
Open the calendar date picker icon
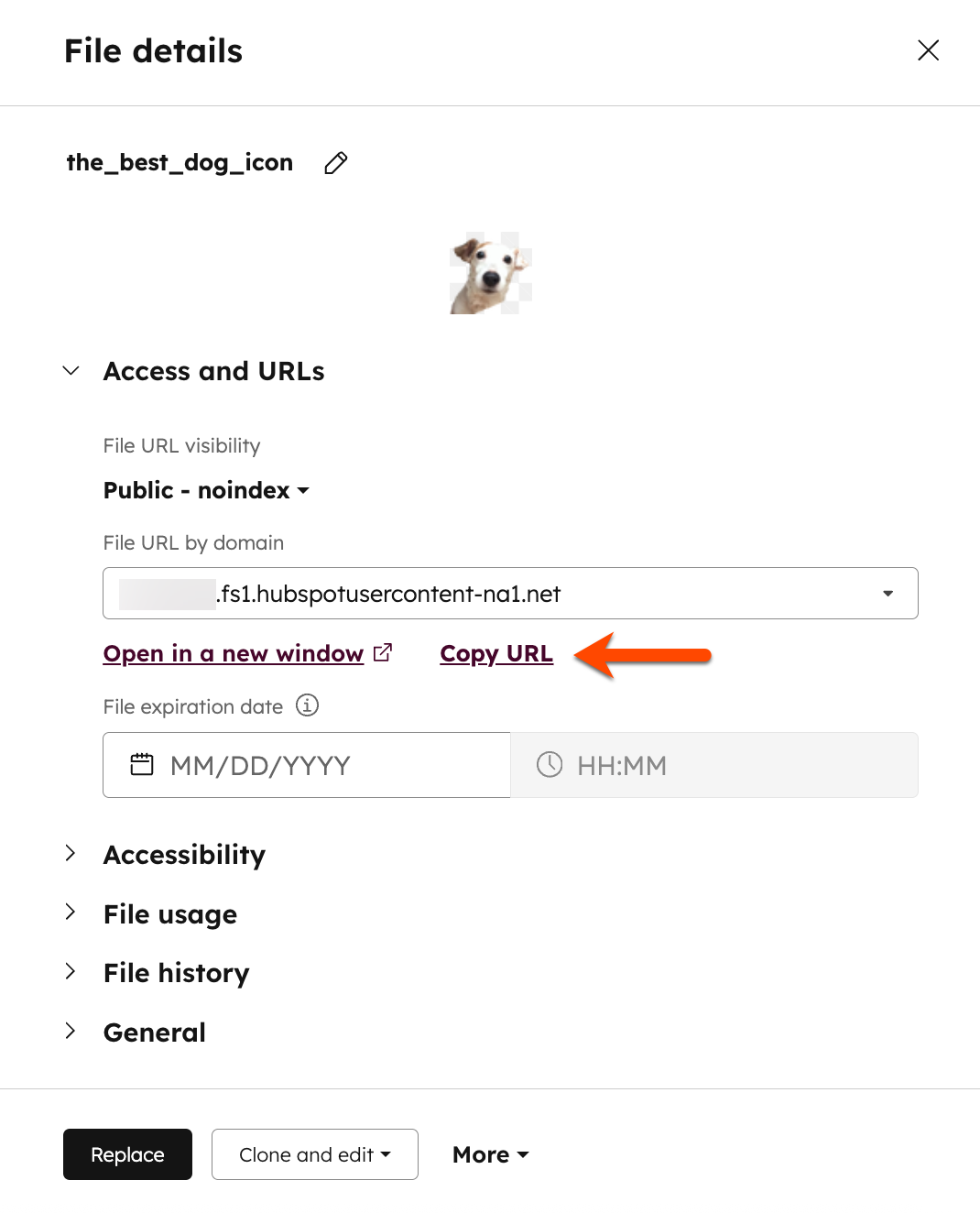(142, 764)
